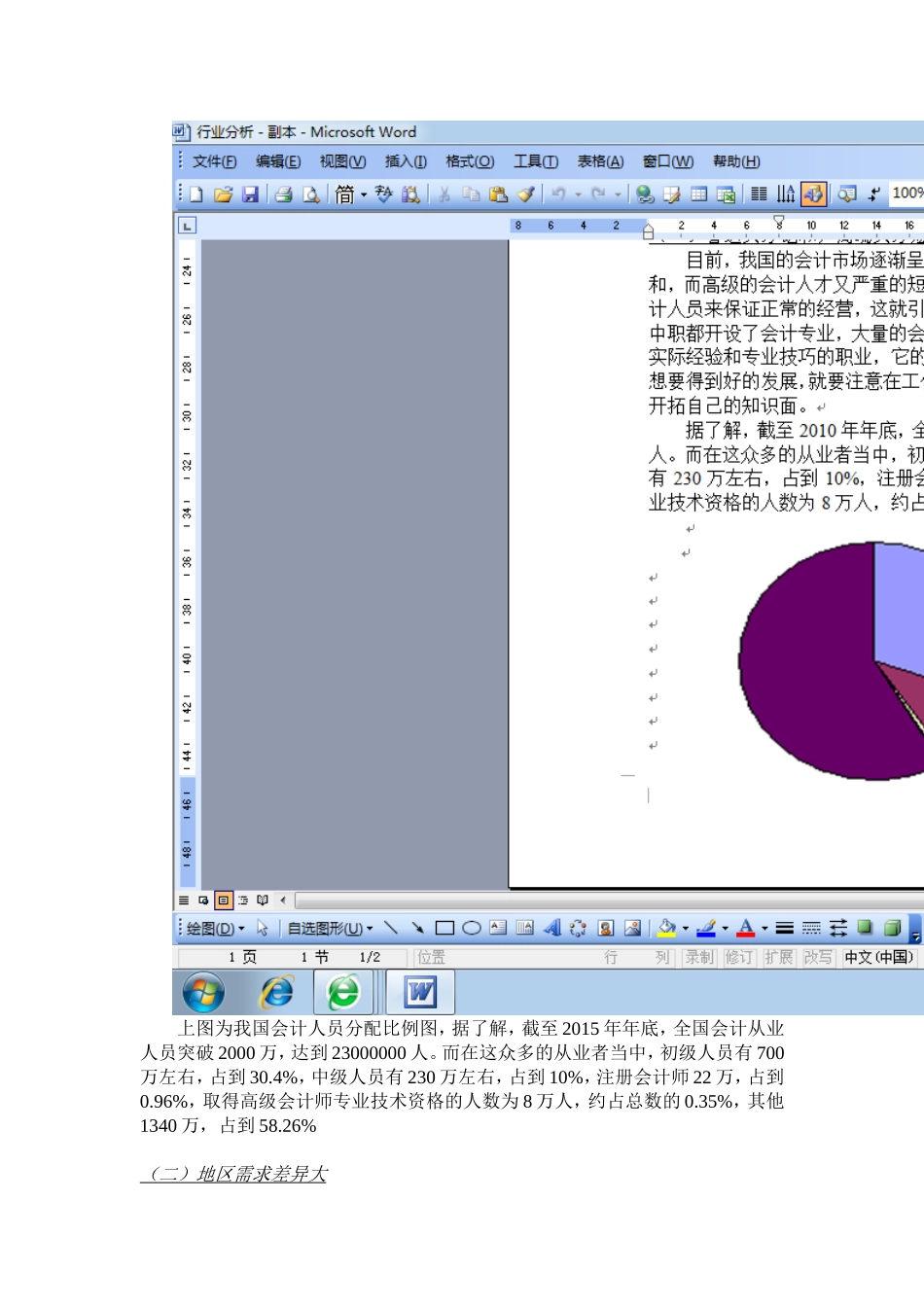Screen dimensions: 924x1307
Task: Open the Columns layout icon
Action: coord(760,194)
